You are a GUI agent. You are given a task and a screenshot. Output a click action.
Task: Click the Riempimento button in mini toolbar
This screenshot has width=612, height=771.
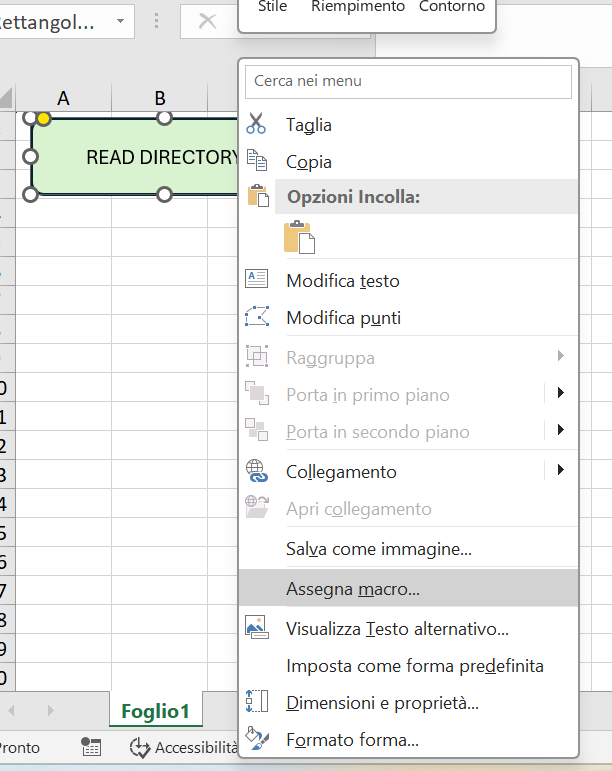click(x=358, y=7)
